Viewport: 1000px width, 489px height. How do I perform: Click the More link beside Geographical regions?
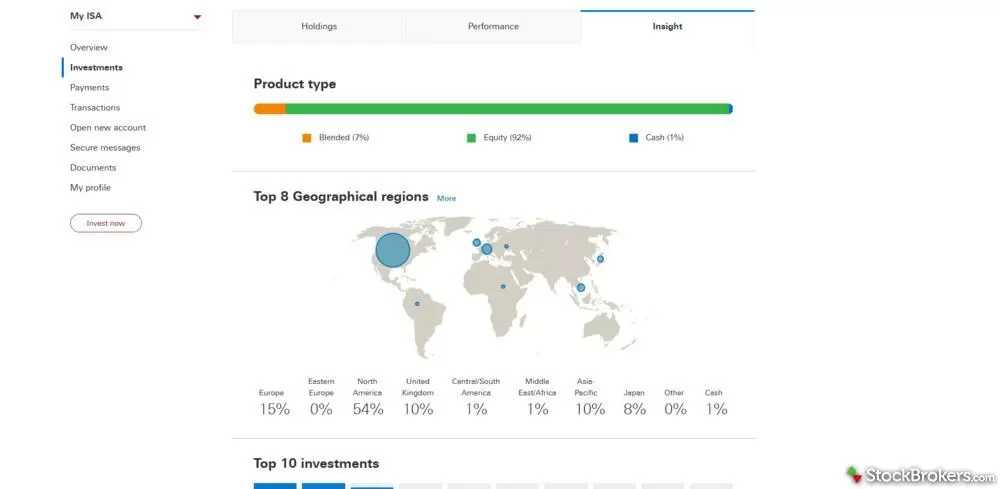(446, 198)
